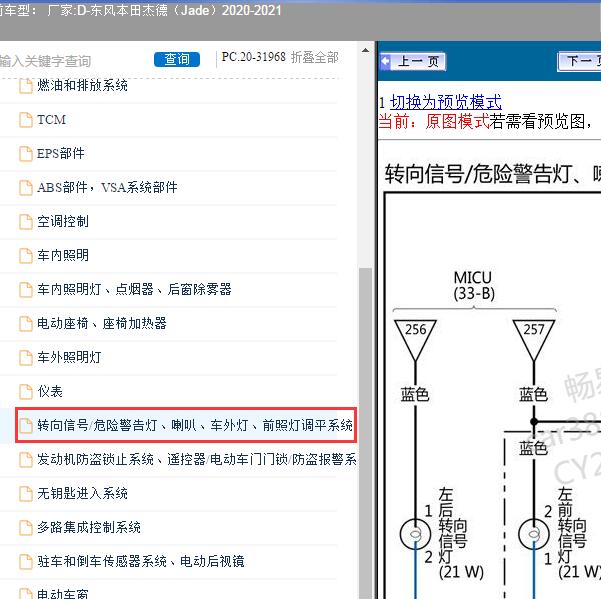This screenshot has width=601, height=599.
Task: Click document icon beside 多路集成控制系统
Action: tap(26, 528)
